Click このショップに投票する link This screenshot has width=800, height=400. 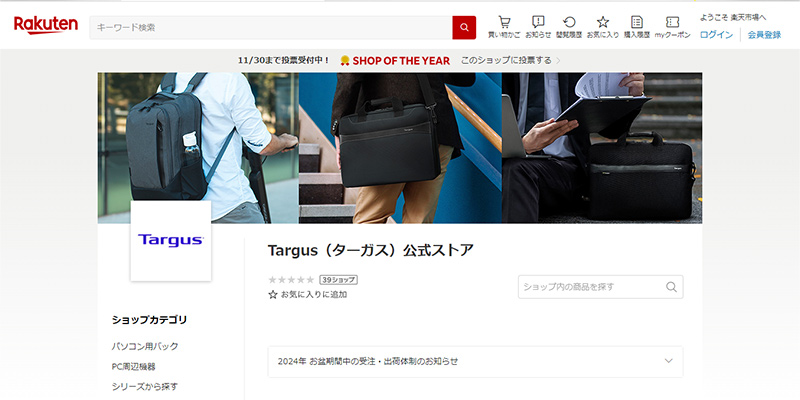(x=506, y=61)
